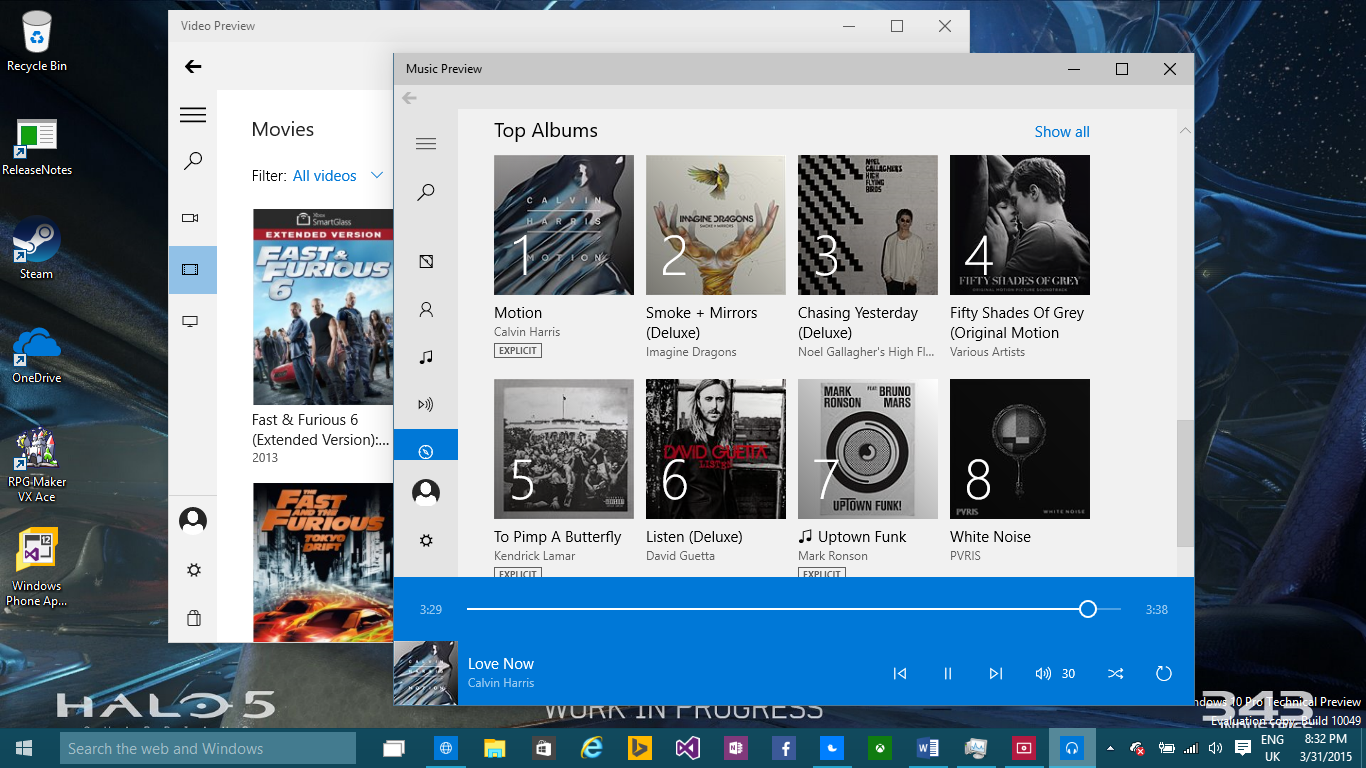The image size is (1366, 768).
Task: Open the OneDrive desktop shortcut
Action: [x=37, y=355]
